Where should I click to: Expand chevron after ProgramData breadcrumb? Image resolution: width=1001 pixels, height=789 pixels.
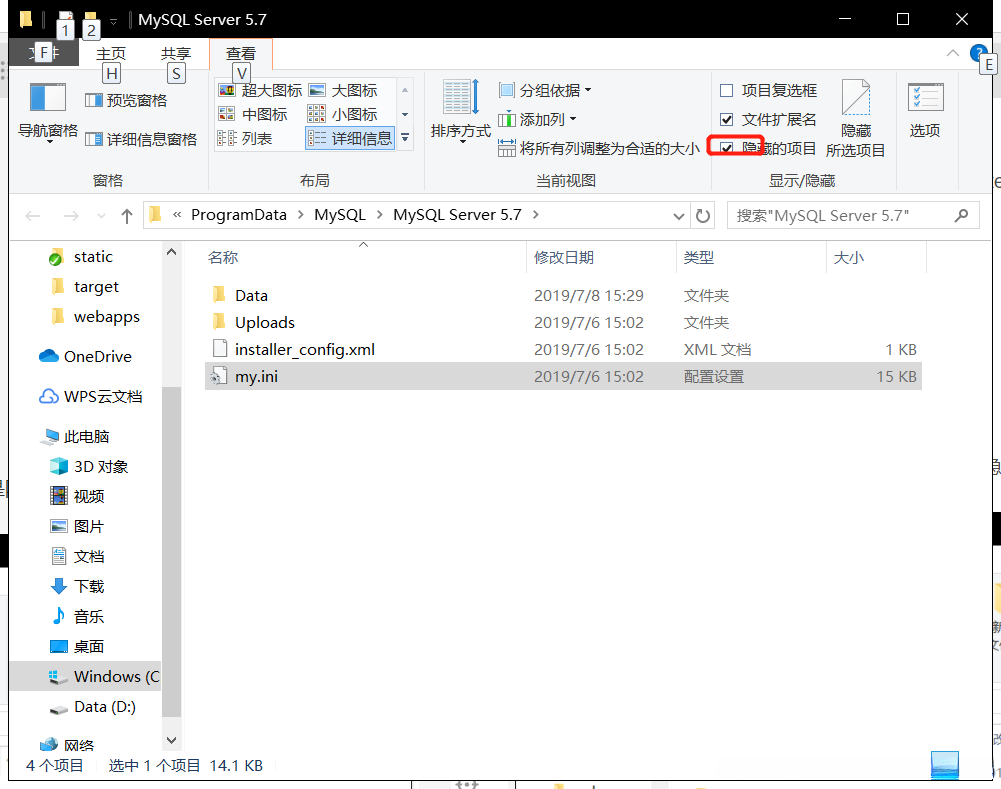pos(301,215)
